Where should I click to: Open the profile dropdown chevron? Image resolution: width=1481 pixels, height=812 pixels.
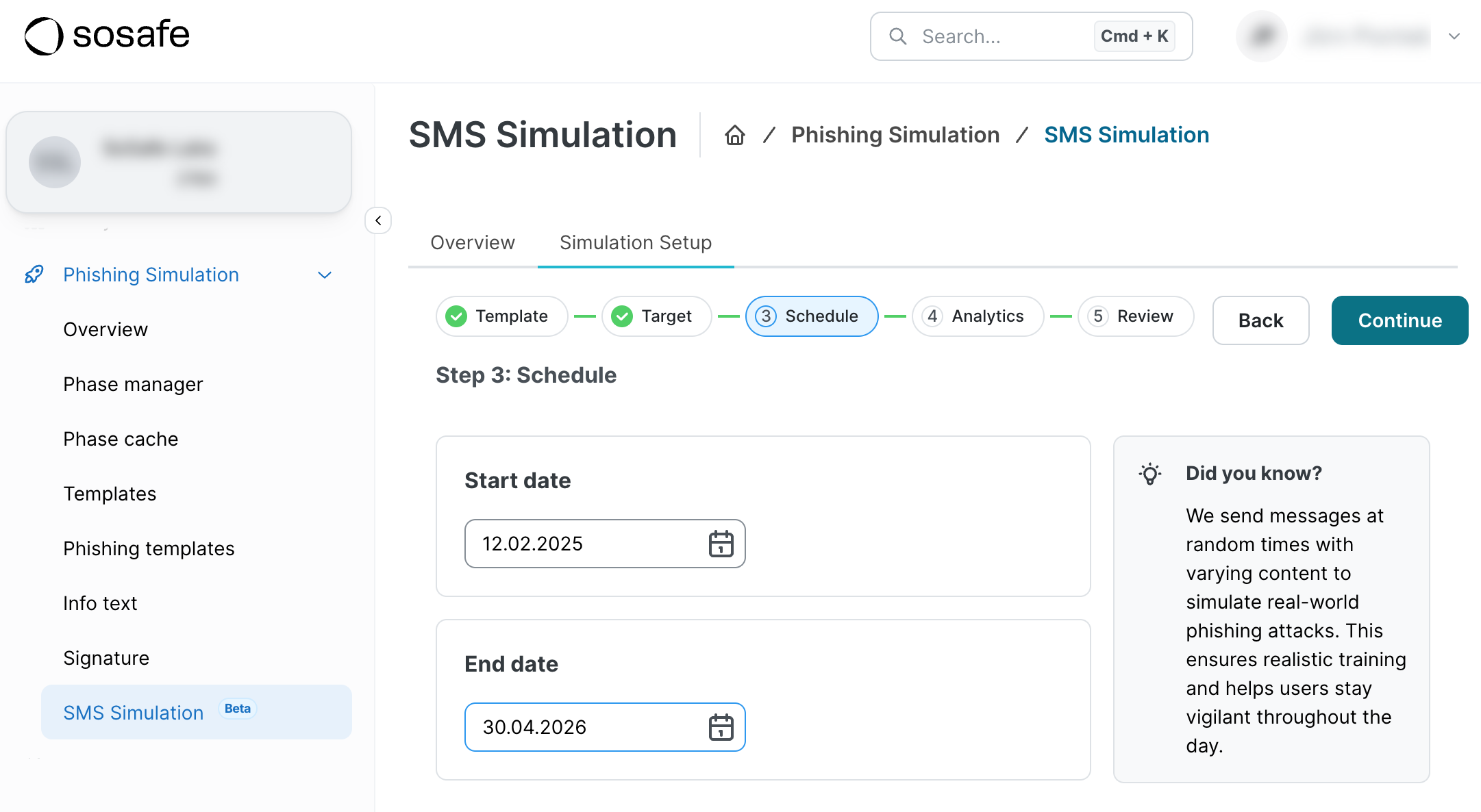(x=1454, y=36)
